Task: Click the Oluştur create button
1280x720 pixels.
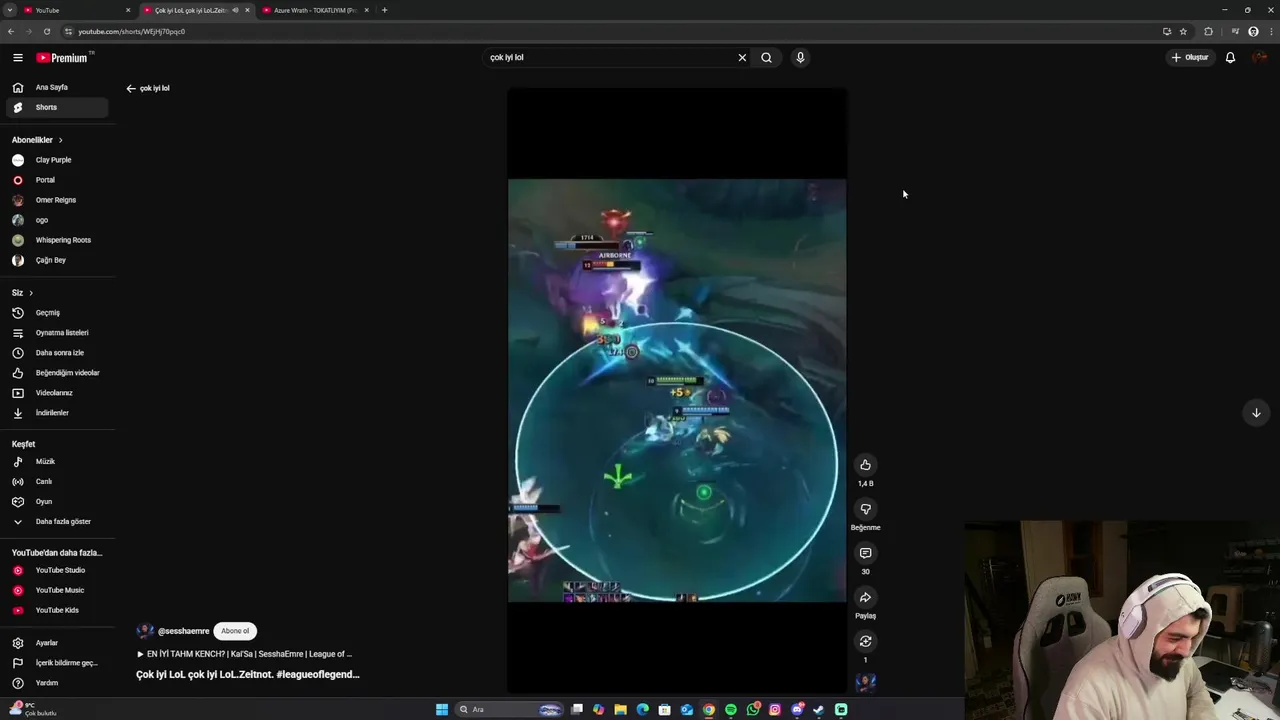Action: click(1190, 57)
